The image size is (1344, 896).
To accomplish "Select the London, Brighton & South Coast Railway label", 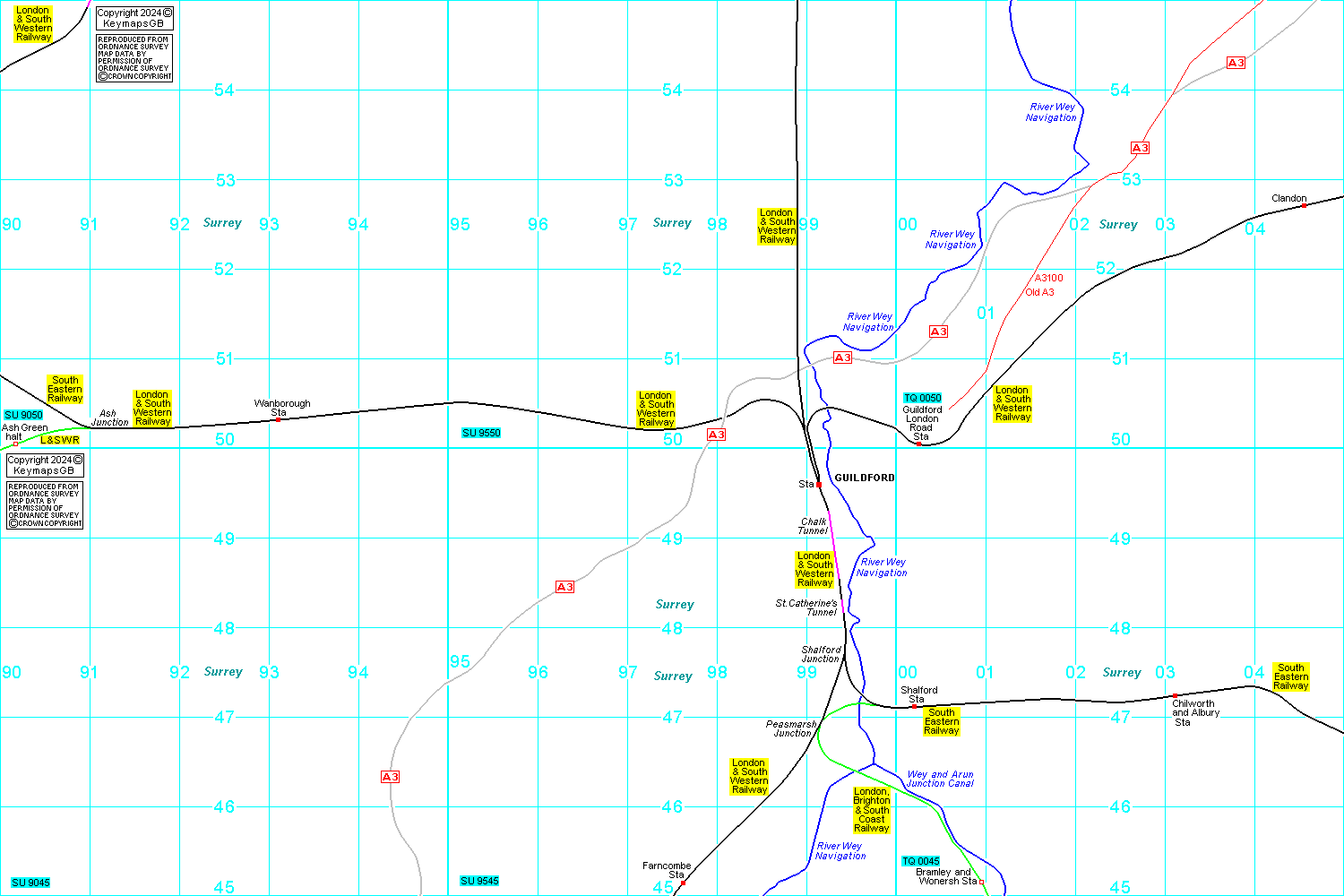I will [x=871, y=810].
